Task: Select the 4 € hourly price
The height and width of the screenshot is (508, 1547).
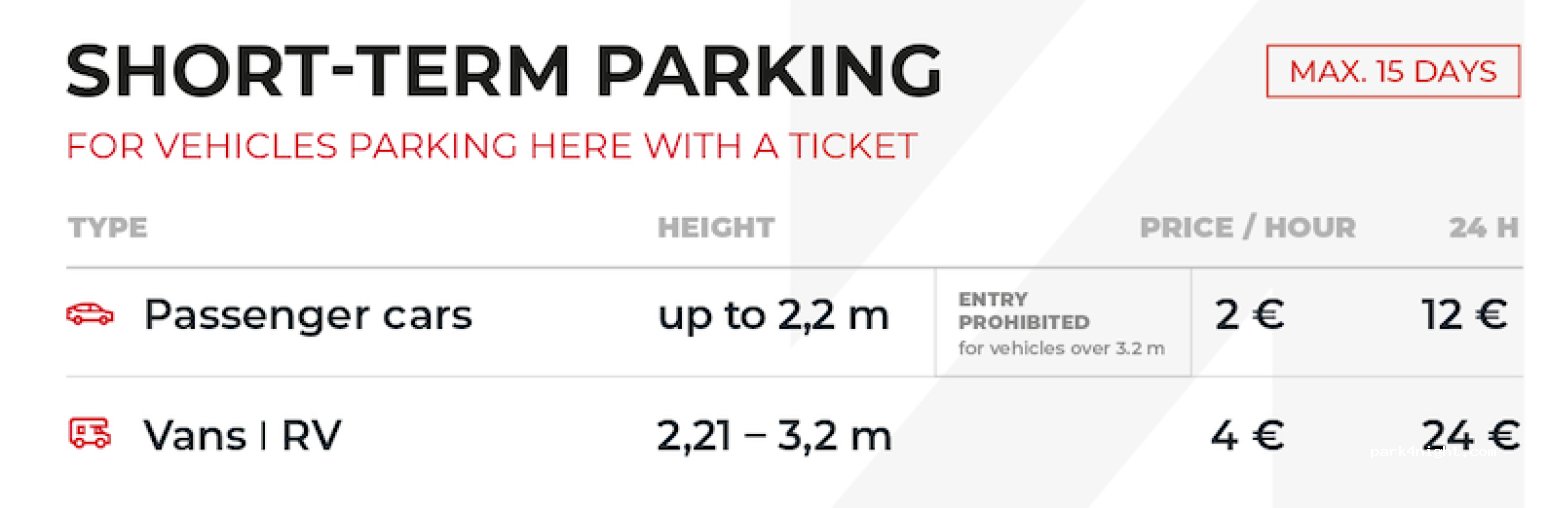Action: coord(1247,436)
